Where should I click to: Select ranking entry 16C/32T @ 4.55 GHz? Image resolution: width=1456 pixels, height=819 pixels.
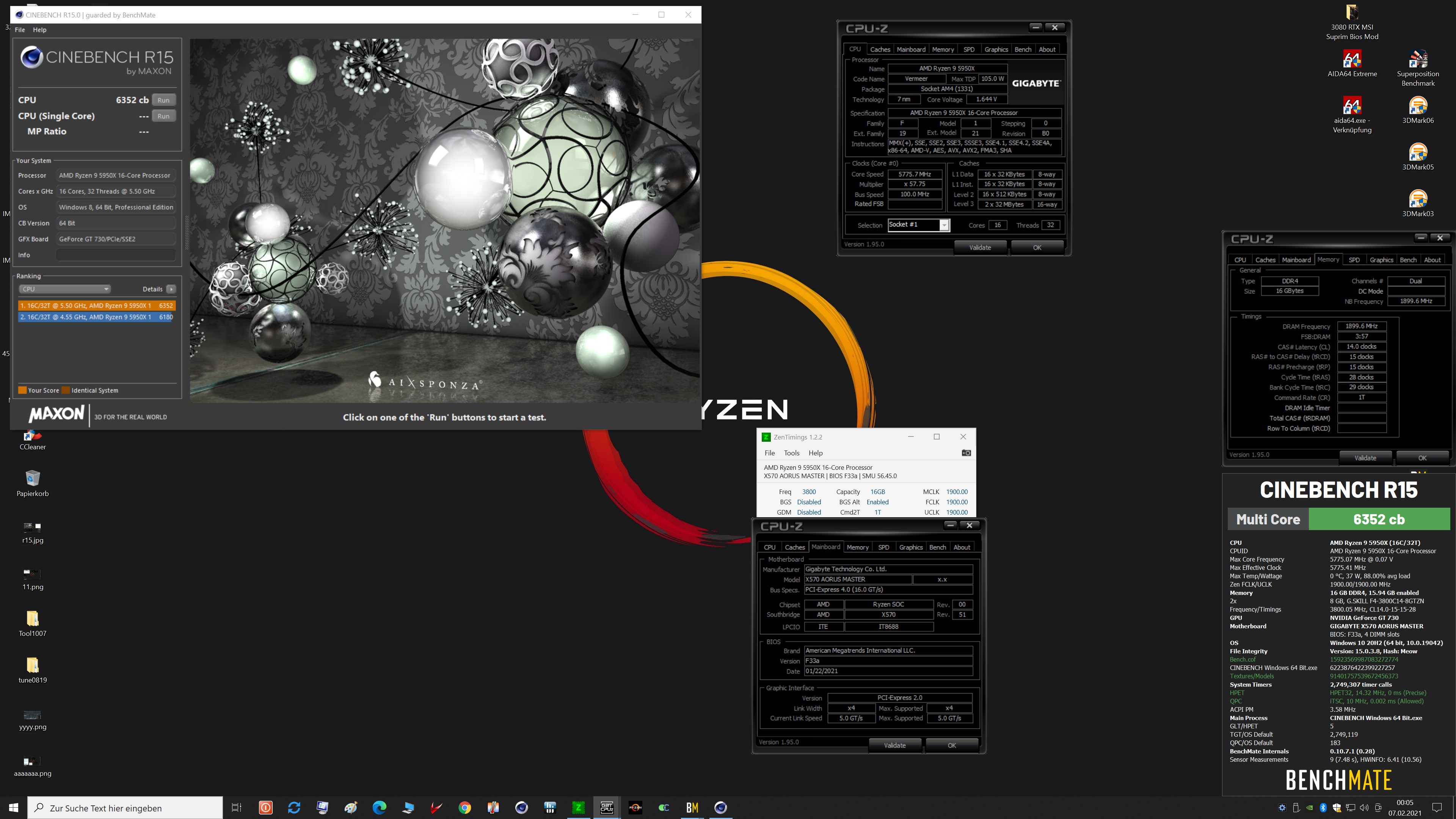[97, 317]
